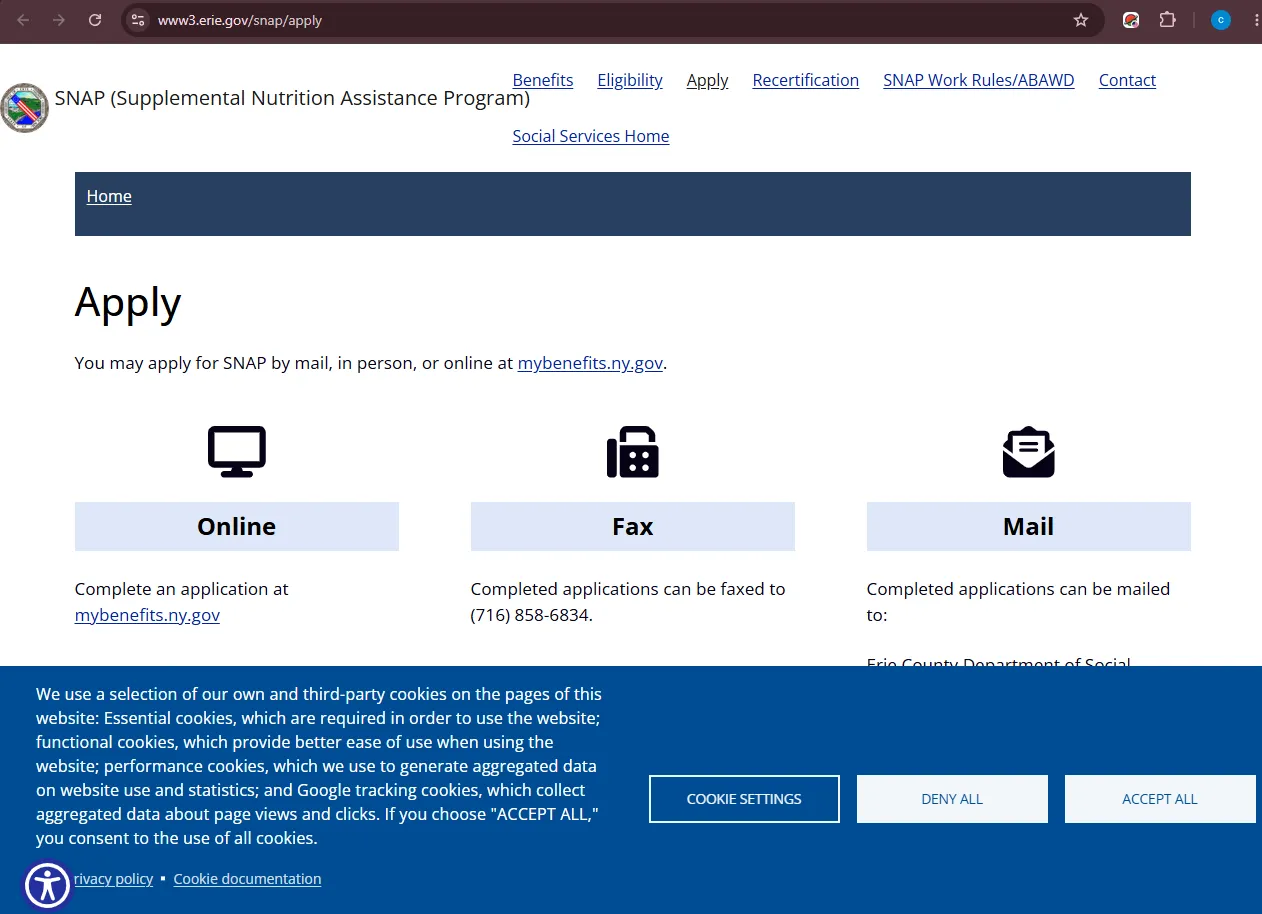The width and height of the screenshot is (1262, 914).
Task: Click the Fax section heading
Action: click(633, 526)
